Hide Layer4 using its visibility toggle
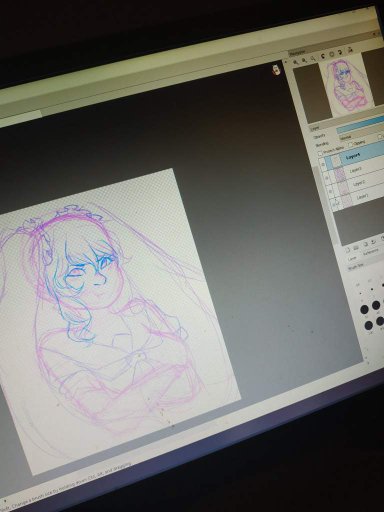Viewport: 384px width, 512px height. point(323,164)
